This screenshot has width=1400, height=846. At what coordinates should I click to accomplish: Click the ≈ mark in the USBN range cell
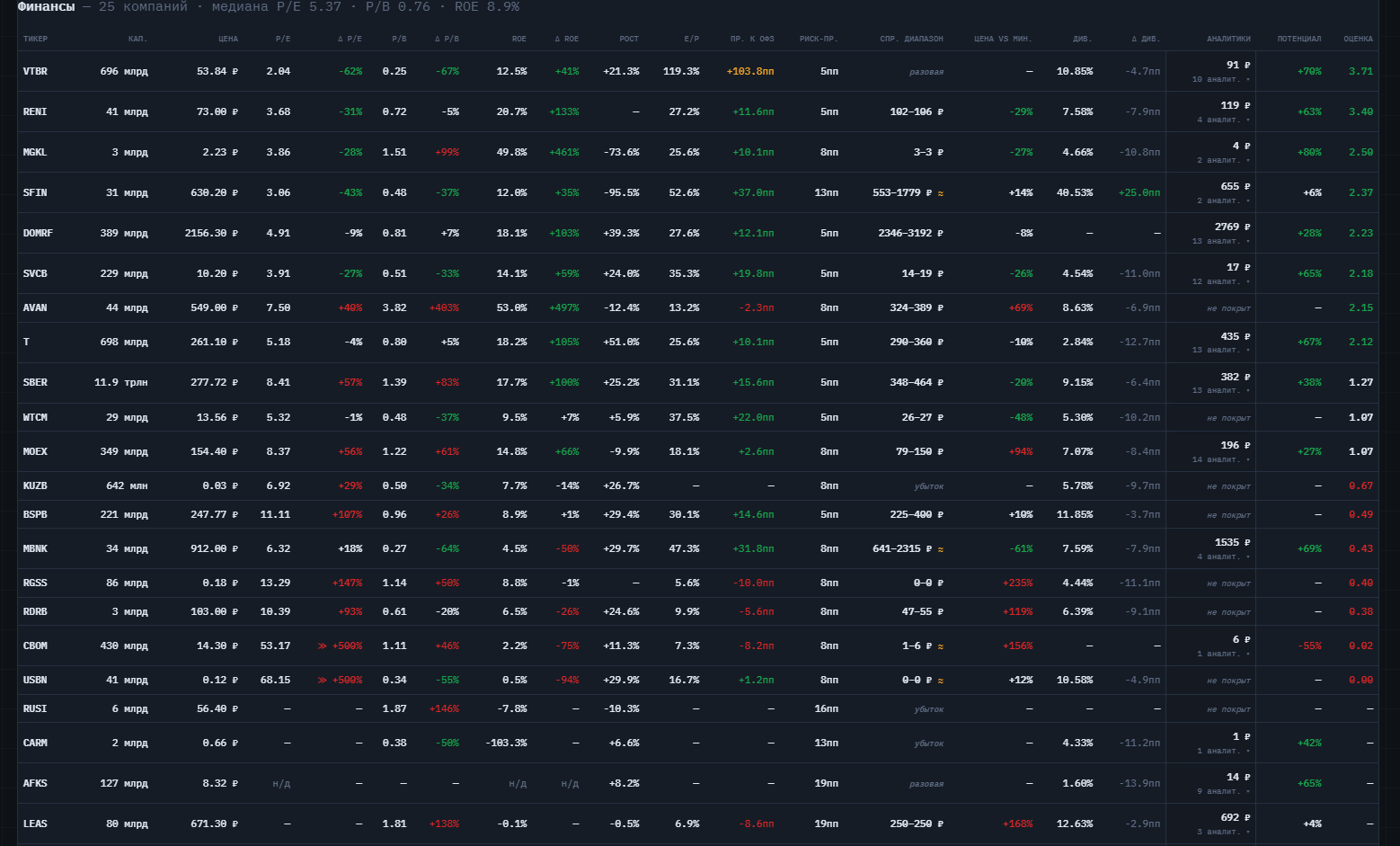pos(941,681)
